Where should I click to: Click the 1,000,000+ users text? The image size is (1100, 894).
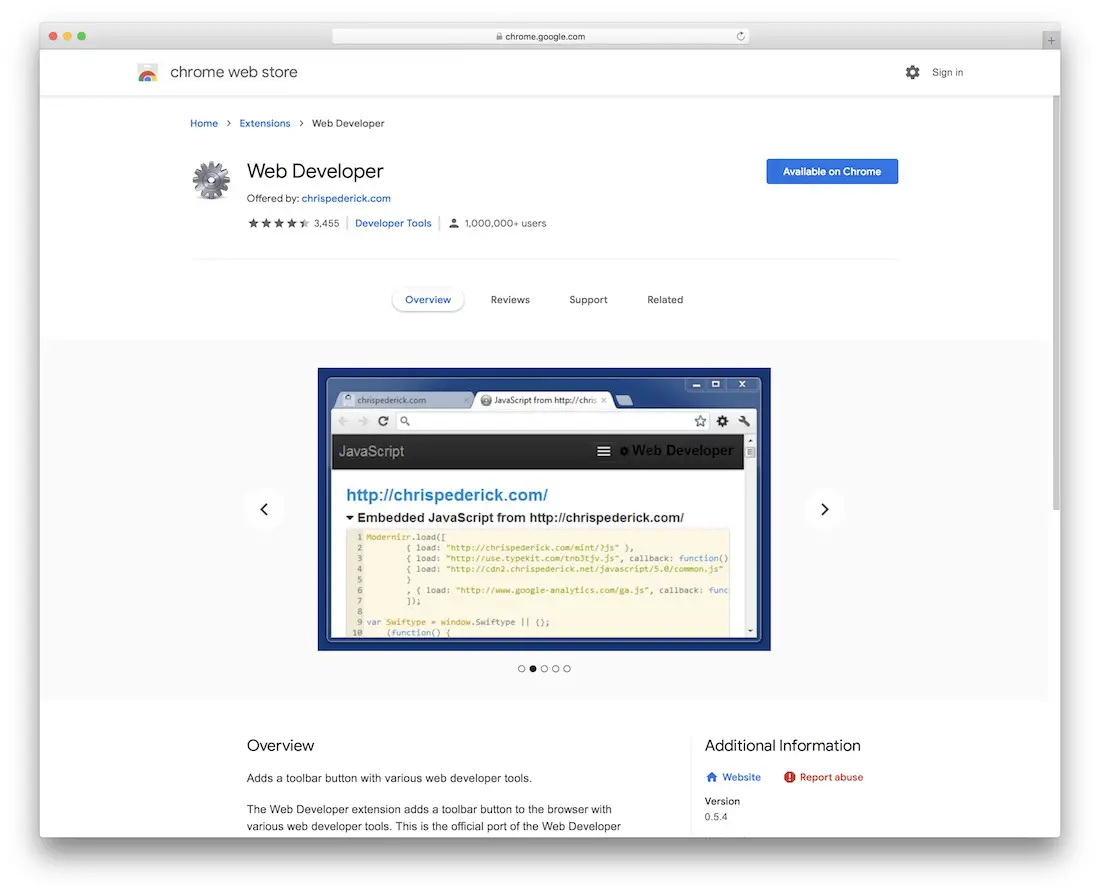pyautogui.click(x=505, y=223)
